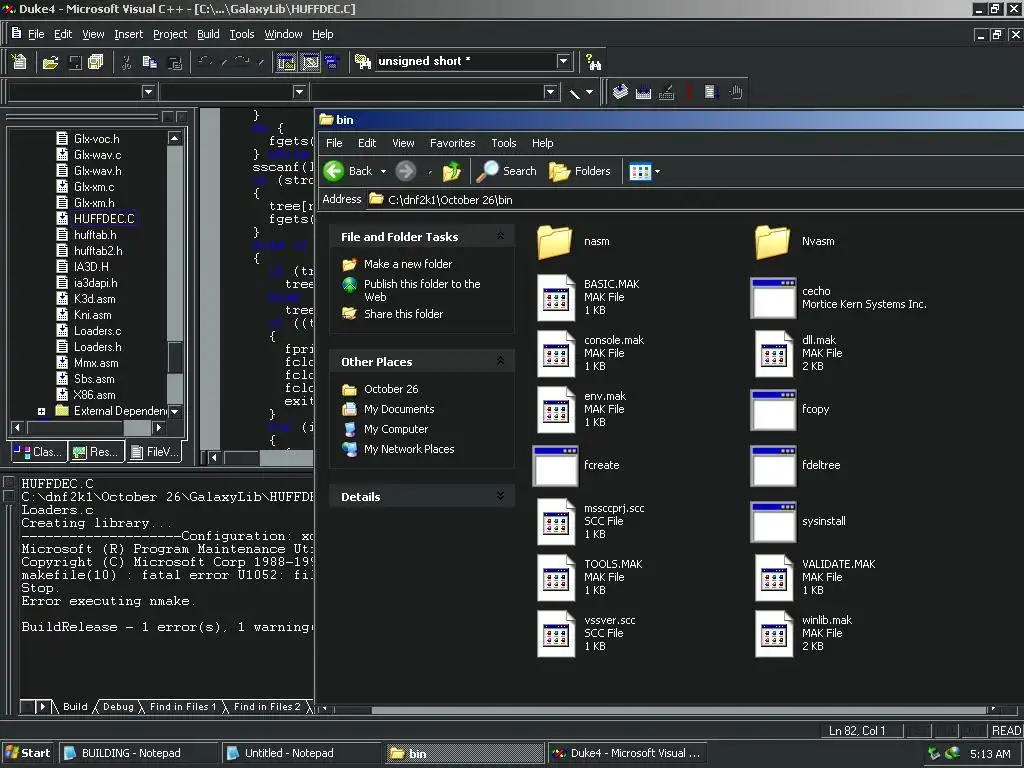
Task: Open My Computer under Other Places
Action: click(x=396, y=429)
